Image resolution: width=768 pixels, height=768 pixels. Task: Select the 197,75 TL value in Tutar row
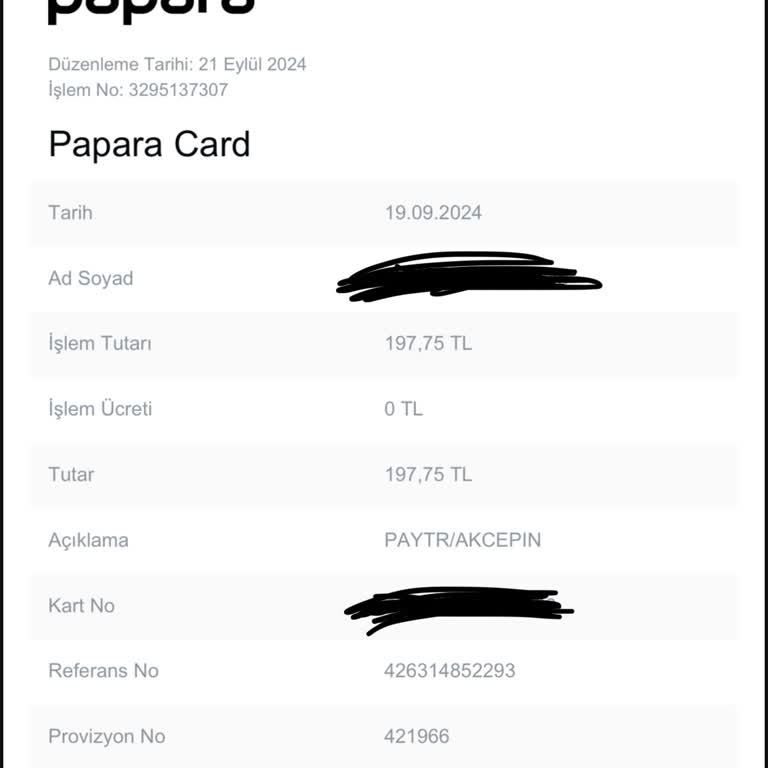point(428,474)
